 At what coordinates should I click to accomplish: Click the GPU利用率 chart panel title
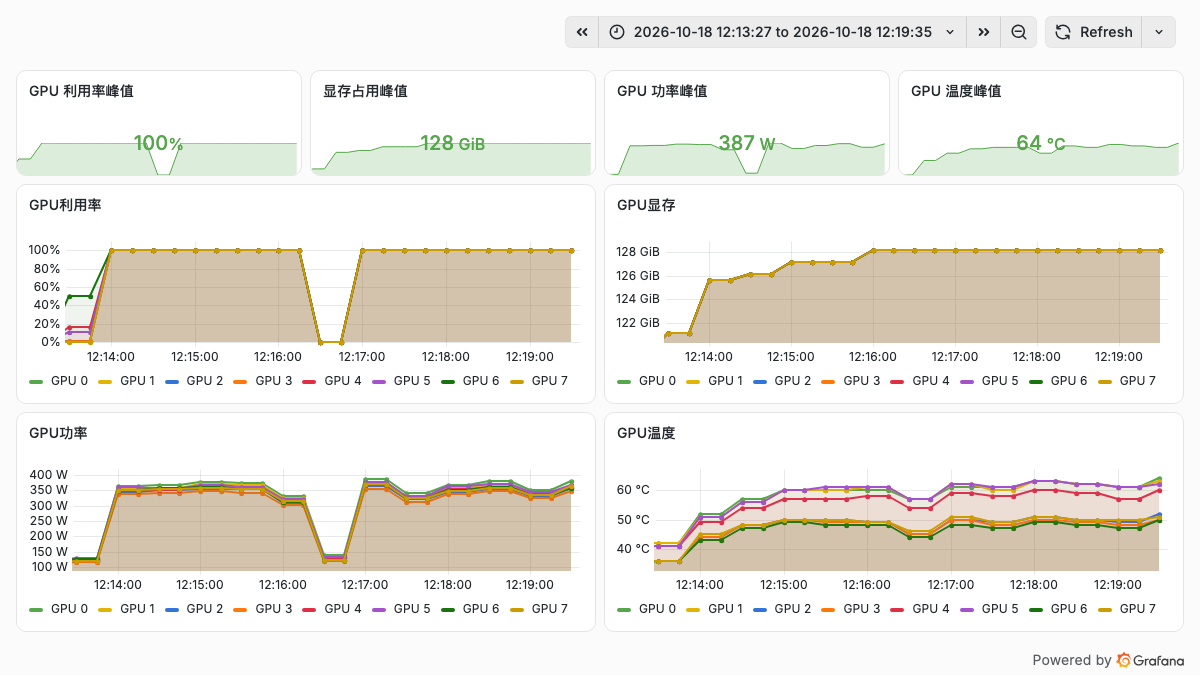click(65, 205)
